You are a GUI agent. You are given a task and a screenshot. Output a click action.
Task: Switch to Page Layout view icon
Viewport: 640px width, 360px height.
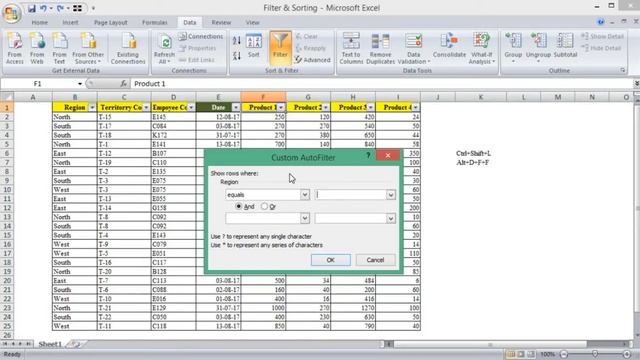(521, 354)
